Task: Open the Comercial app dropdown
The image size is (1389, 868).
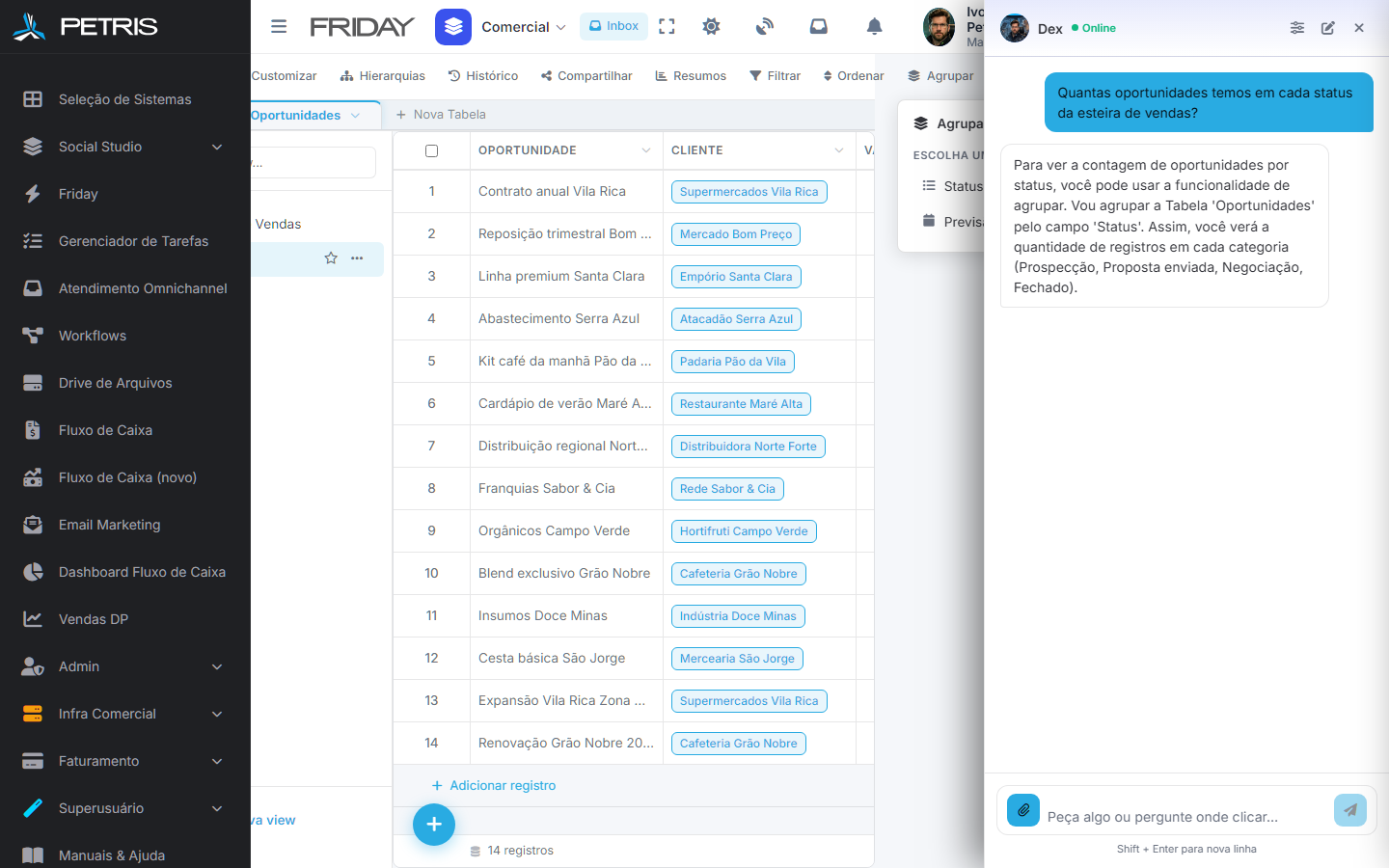Action: (x=524, y=27)
